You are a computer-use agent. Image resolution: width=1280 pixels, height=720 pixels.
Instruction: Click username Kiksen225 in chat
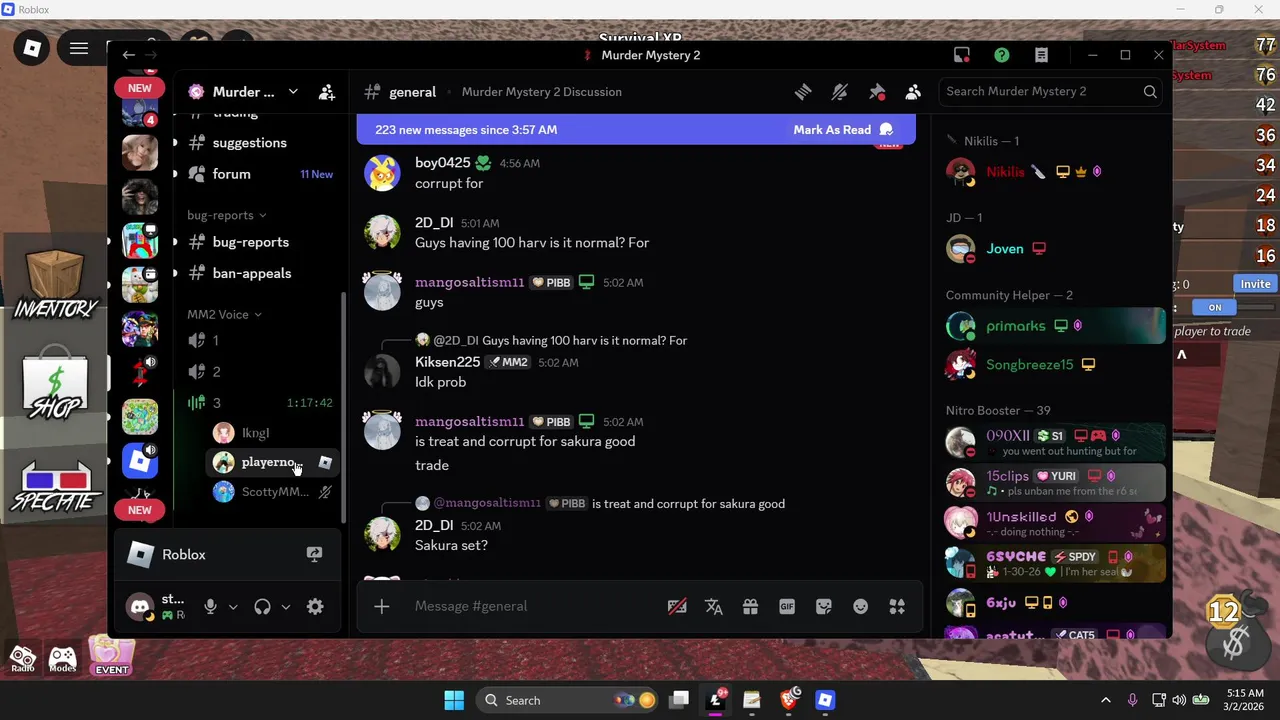point(447,361)
